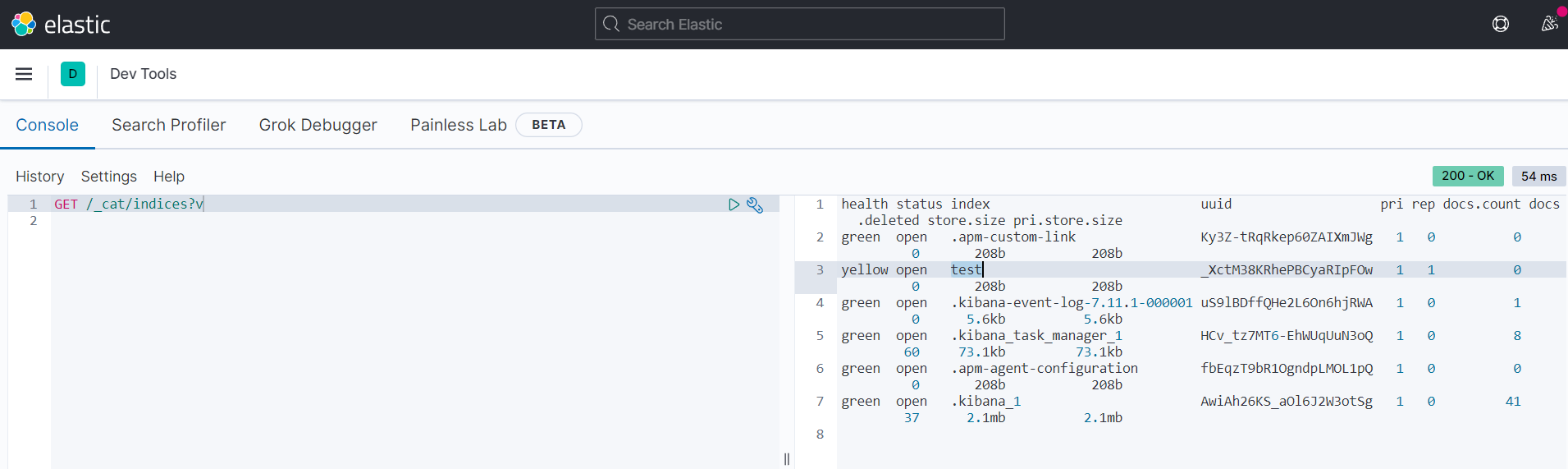Click '.kibana-event-log-7.11.1-000001' index name
This screenshot has height=469, width=1568.
(1072, 302)
